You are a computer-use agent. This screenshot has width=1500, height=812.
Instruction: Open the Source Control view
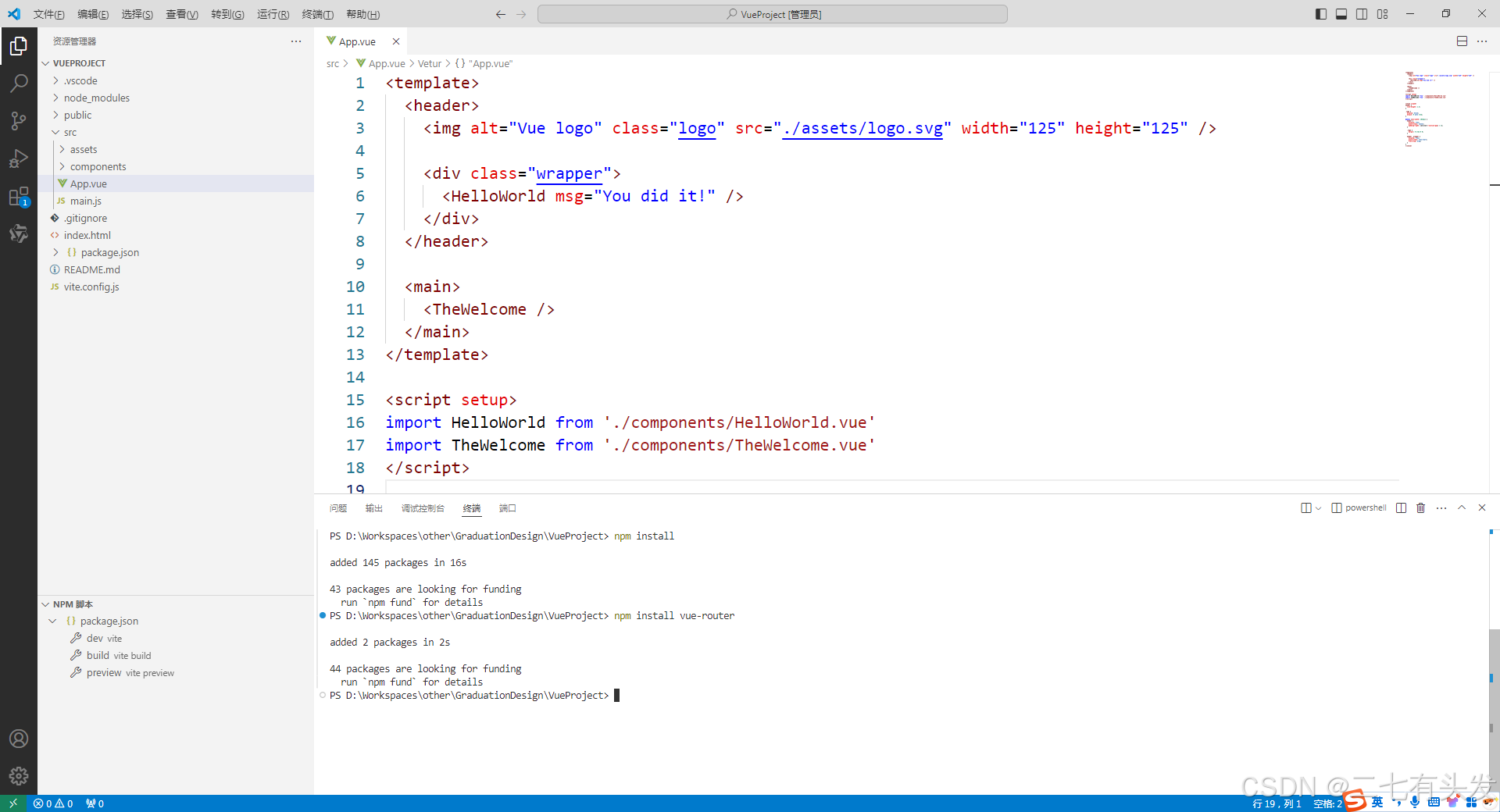point(19,120)
